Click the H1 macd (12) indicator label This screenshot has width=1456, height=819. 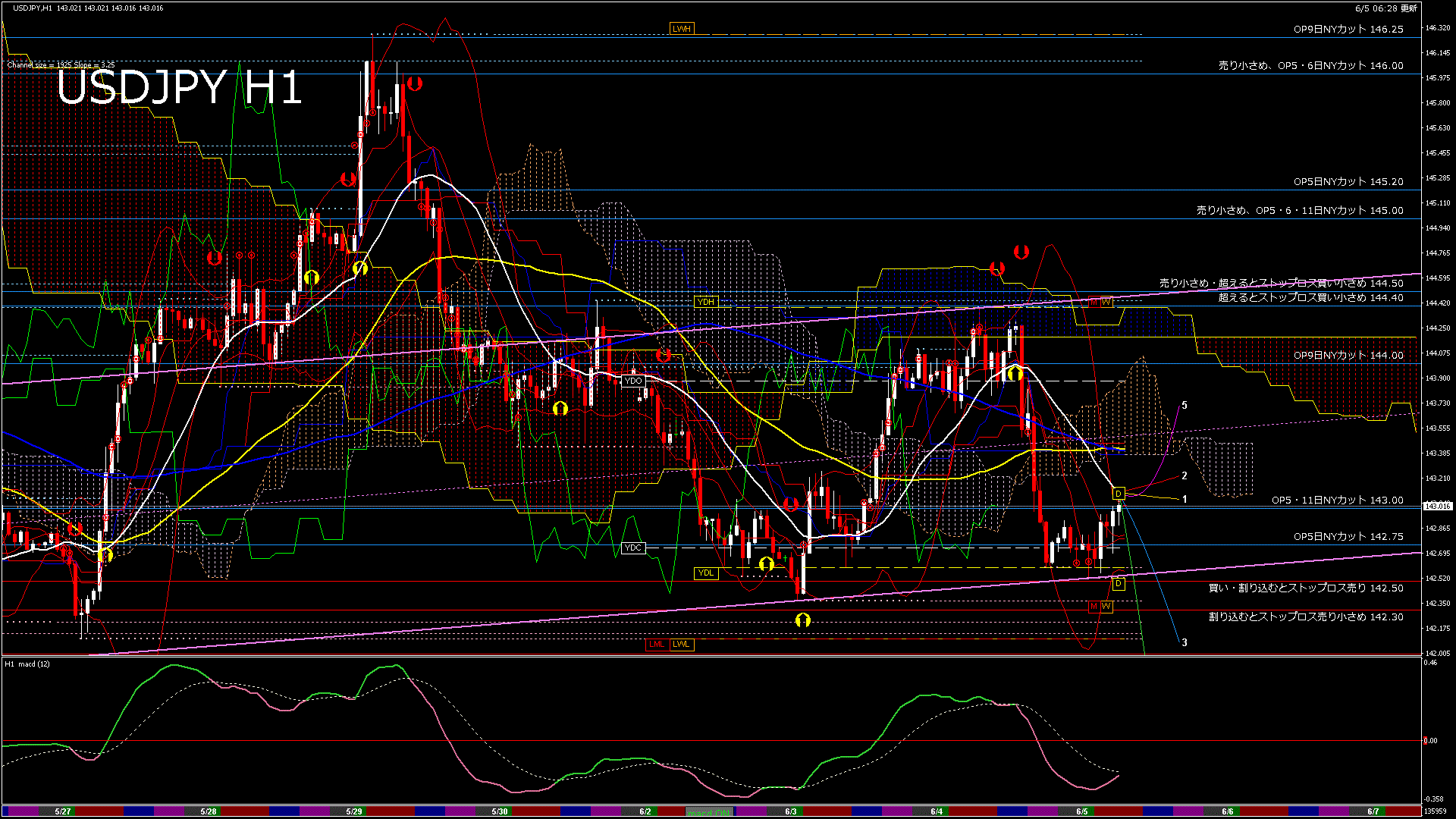point(27,664)
